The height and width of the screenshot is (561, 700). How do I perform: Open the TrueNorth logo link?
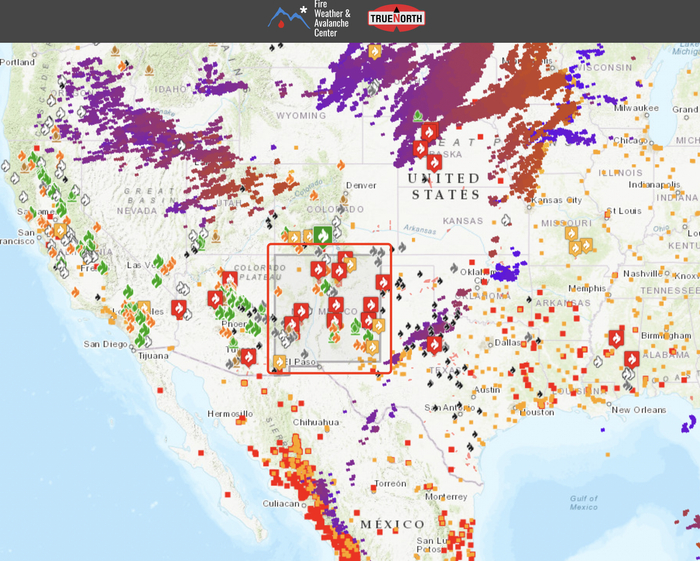click(396, 18)
